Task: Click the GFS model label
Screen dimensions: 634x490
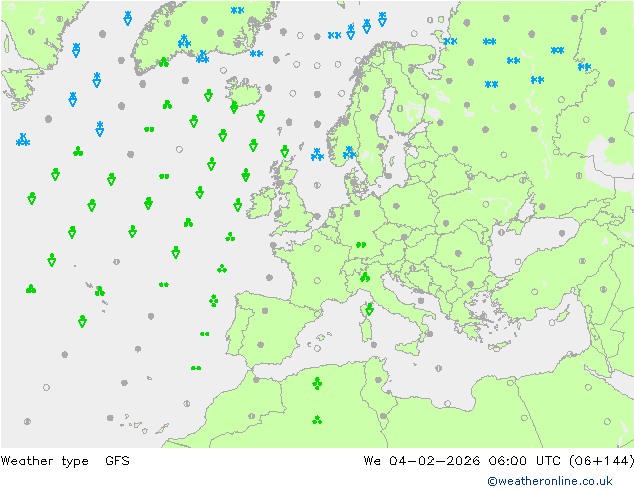Action: coord(117,460)
